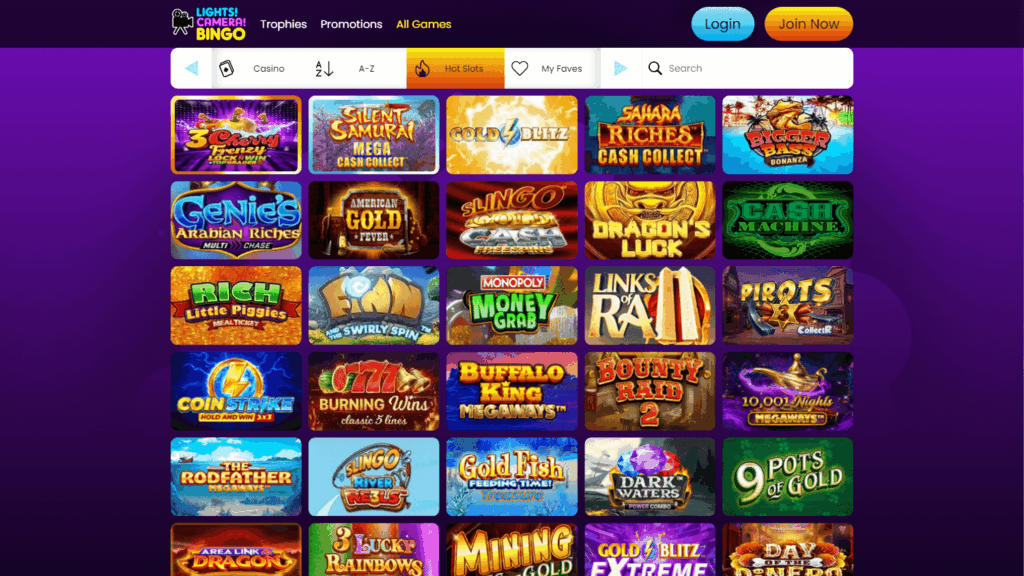The image size is (1024, 576).
Task: Click the left arrow in category bar
Action: 191,68
